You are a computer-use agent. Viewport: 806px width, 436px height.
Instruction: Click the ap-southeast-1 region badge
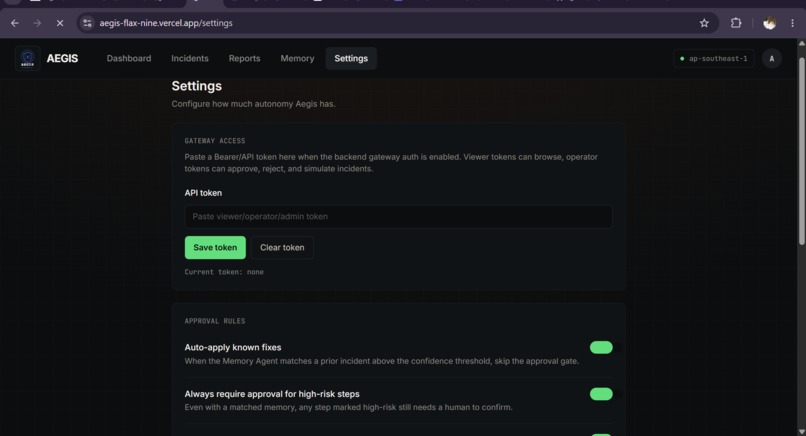coord(713,59)
